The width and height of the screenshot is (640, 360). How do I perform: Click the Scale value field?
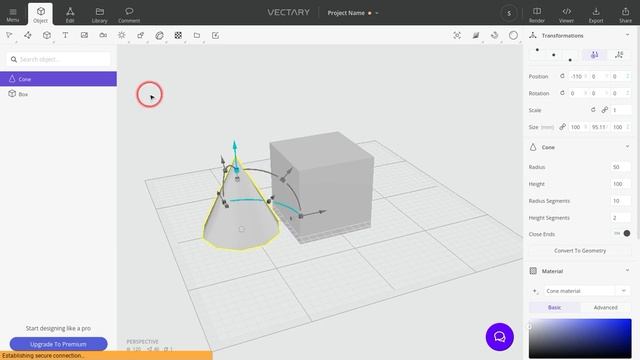621,110
